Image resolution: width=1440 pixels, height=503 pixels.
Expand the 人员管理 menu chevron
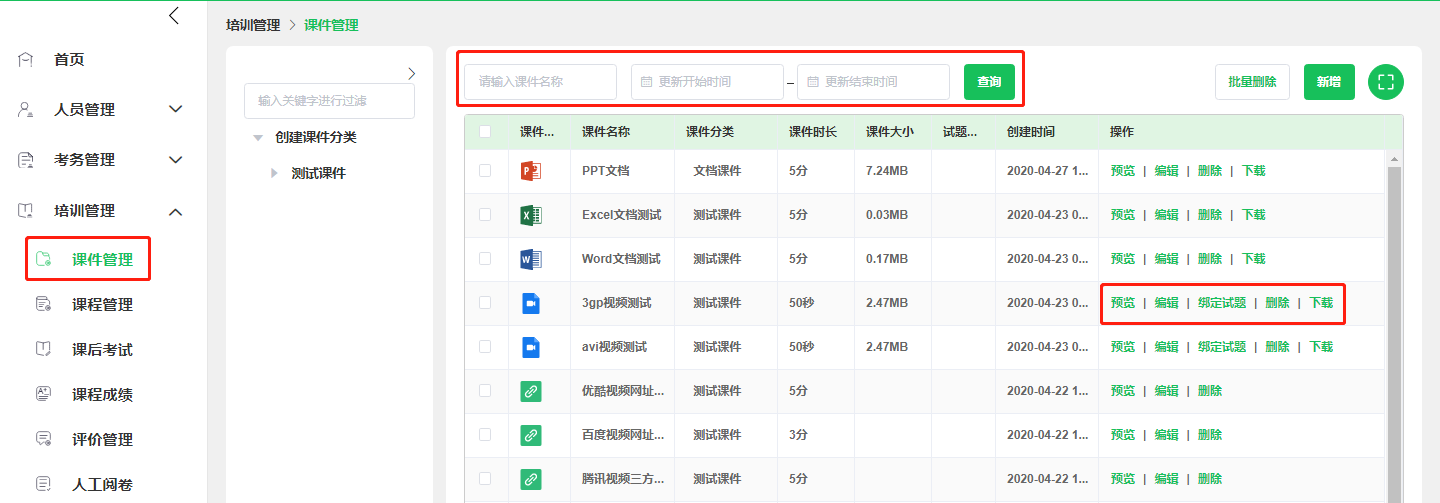coord(175,109)
